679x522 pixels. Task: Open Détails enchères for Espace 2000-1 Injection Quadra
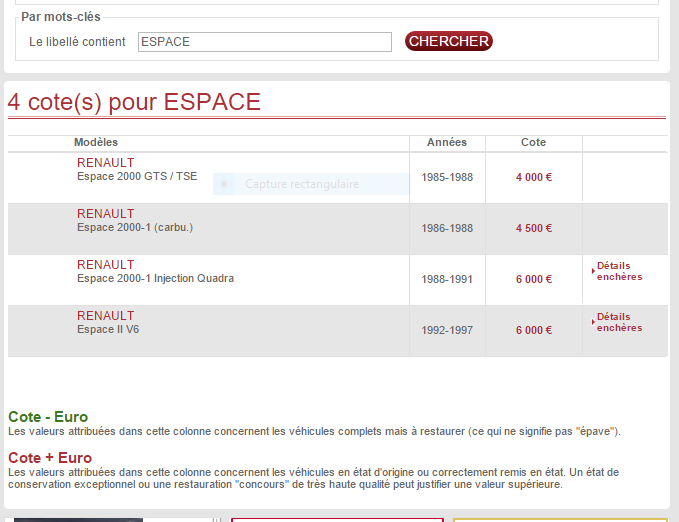click(x=619, y=271)
